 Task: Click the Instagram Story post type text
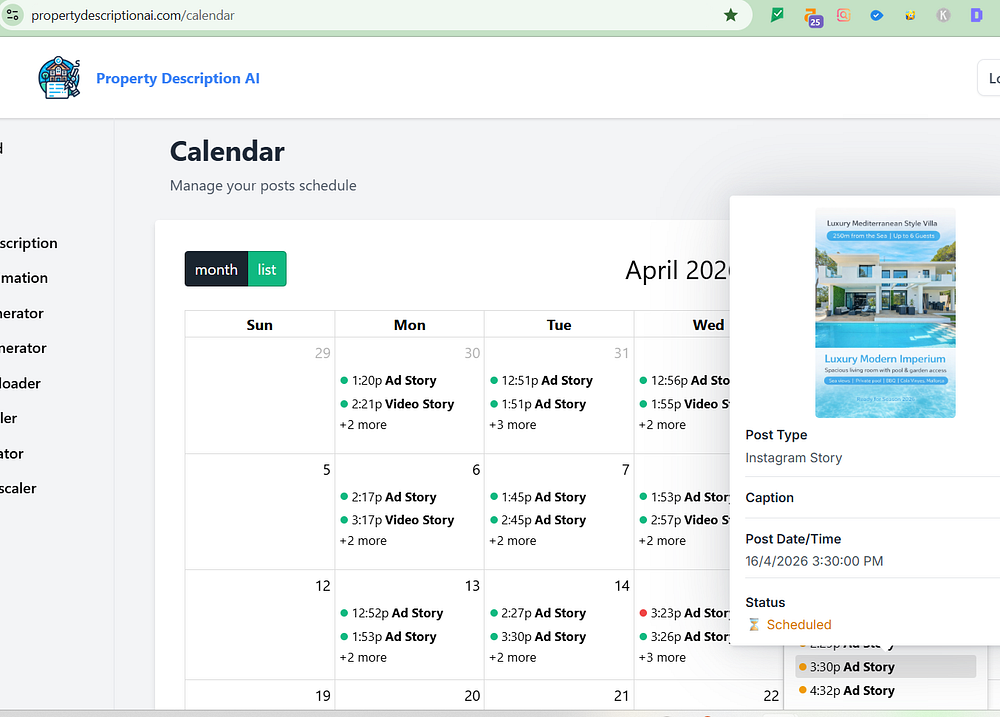794,458
